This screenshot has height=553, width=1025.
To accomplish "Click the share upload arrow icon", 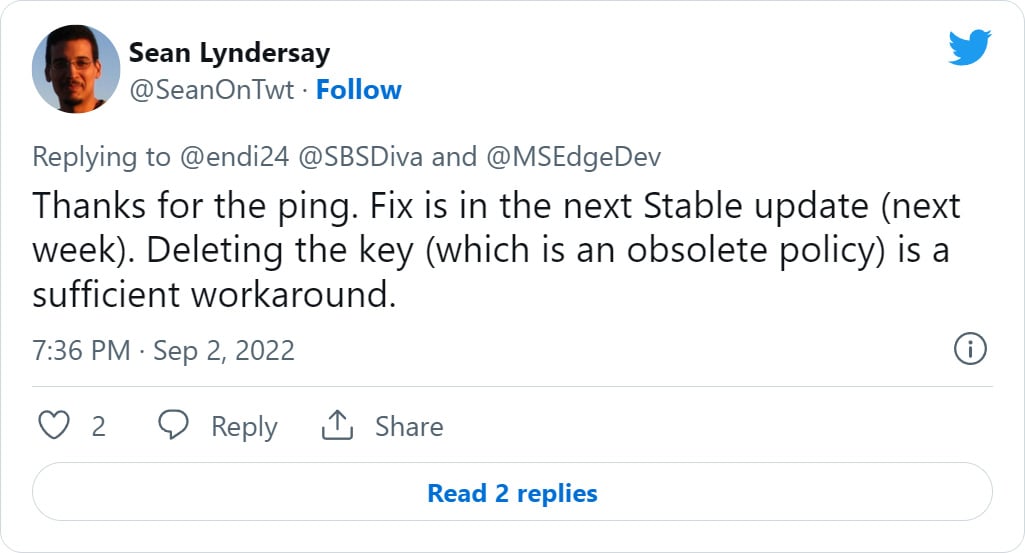I will click(337, 425).
